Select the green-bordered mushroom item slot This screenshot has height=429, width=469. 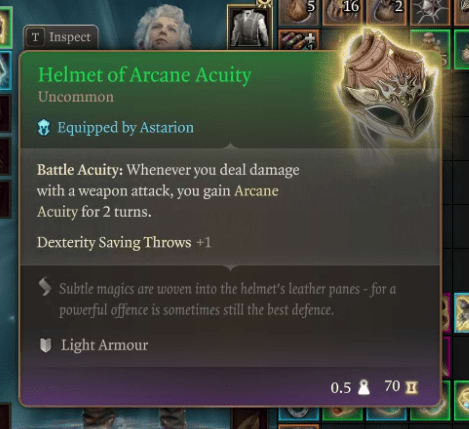tap(430, 43)
